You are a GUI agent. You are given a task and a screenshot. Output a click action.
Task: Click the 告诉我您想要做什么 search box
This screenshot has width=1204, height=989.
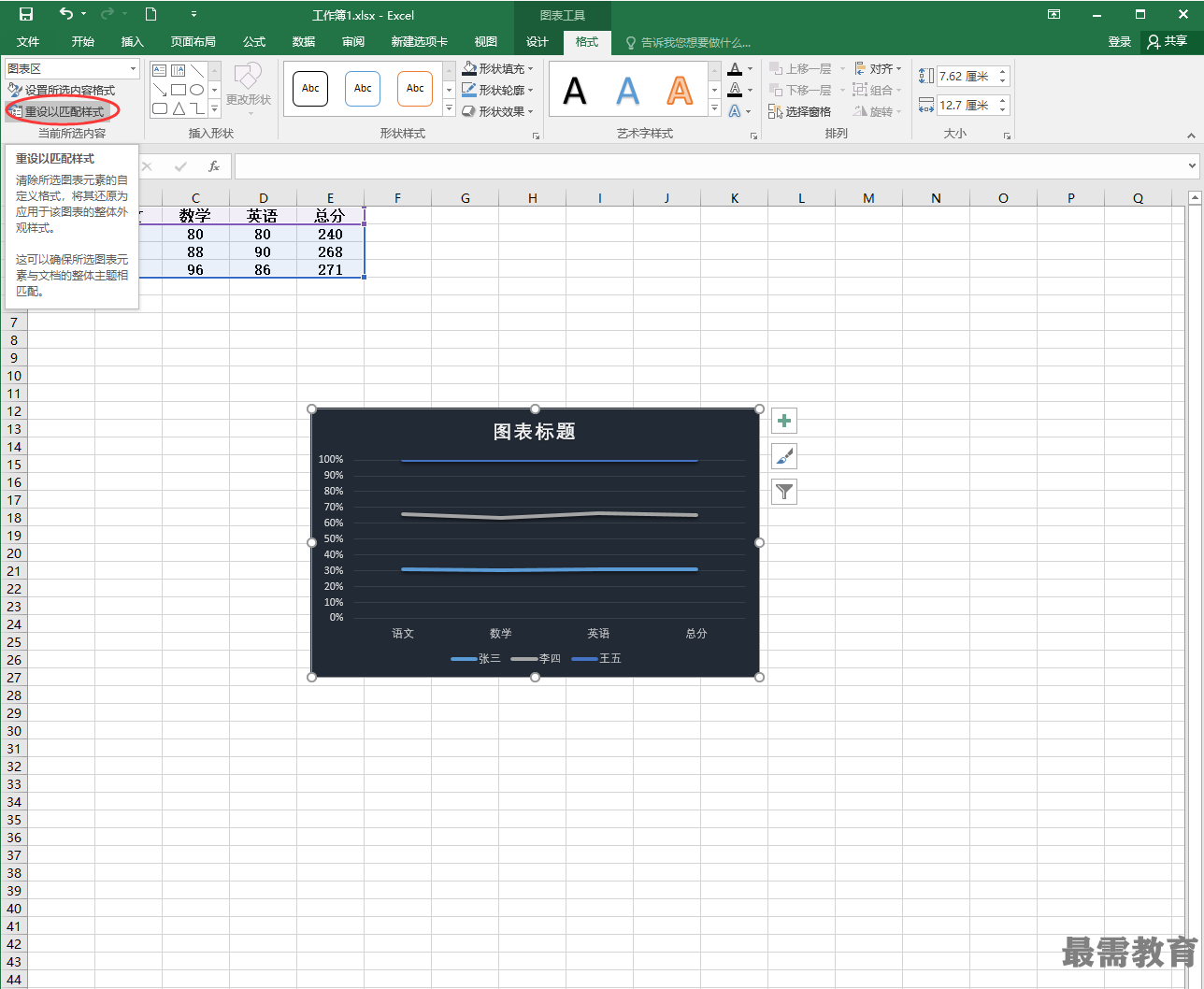point(689,42)
